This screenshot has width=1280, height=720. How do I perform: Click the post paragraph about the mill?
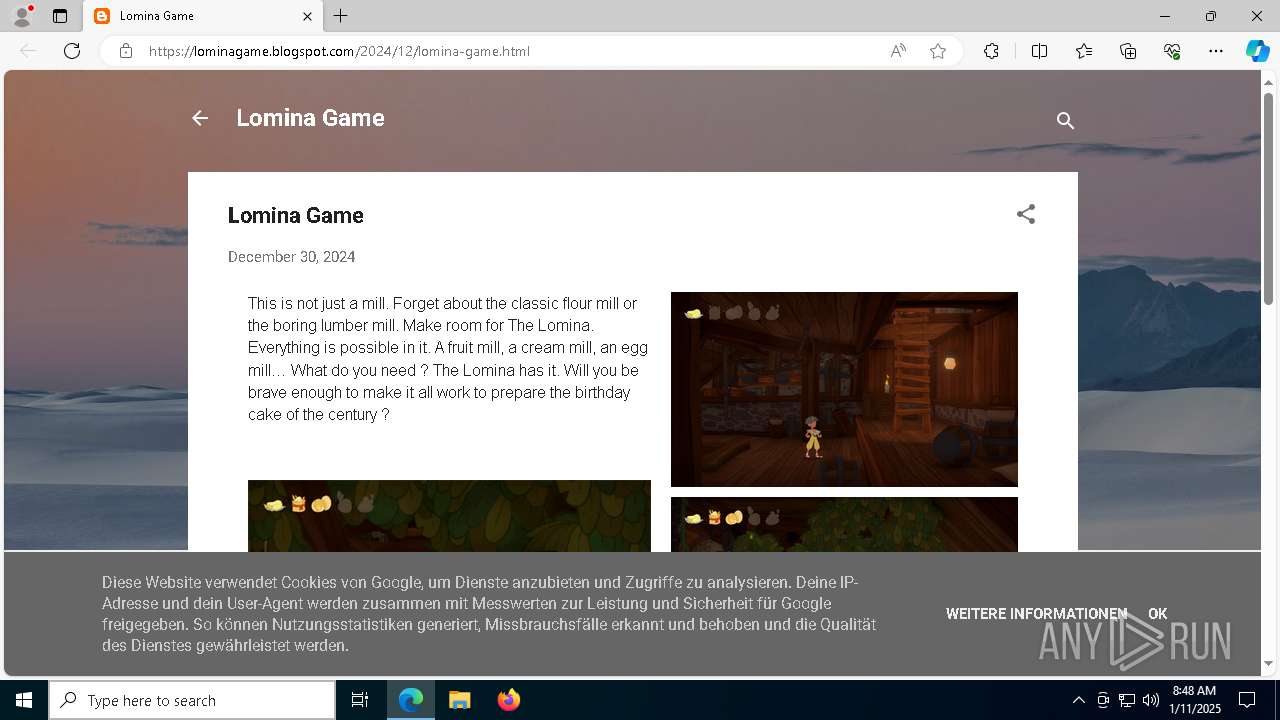tap(448, 359)
